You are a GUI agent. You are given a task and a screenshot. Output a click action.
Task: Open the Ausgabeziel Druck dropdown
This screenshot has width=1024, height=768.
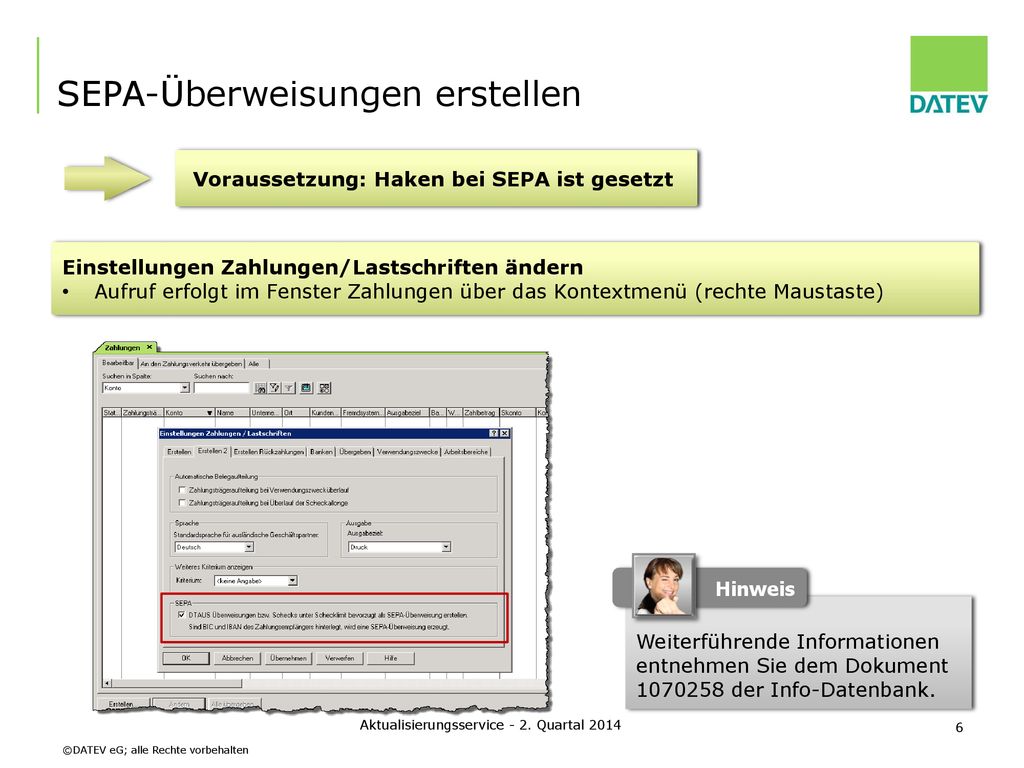point(446,547)
